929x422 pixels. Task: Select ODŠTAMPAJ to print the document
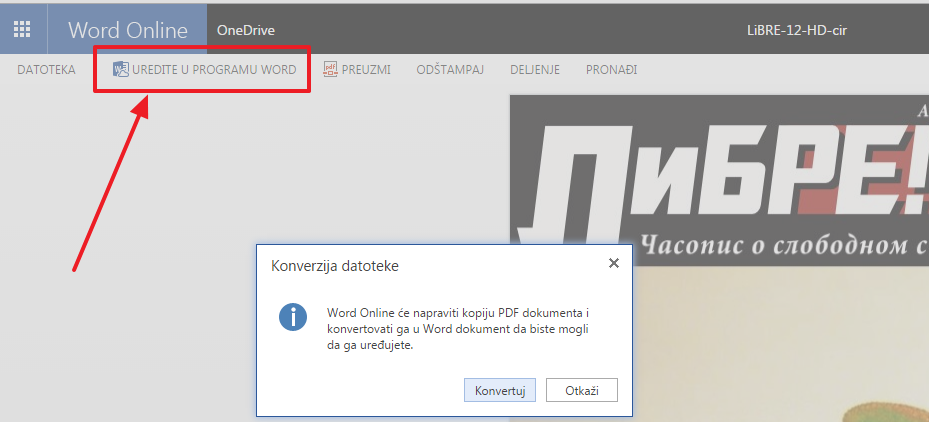pyautogui.click(x=450, y=70)
